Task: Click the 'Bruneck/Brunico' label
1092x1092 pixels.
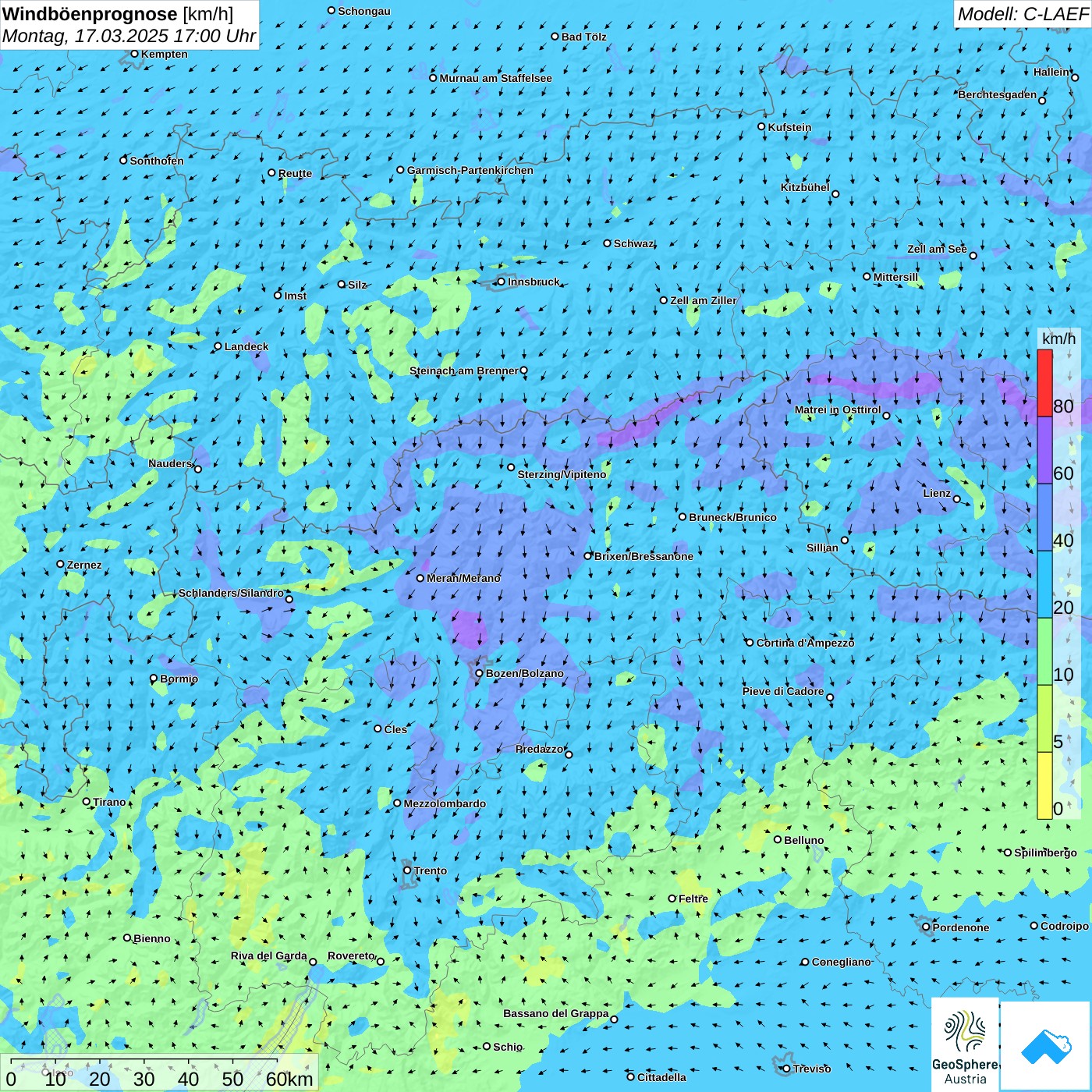Action: pos(732,517)
